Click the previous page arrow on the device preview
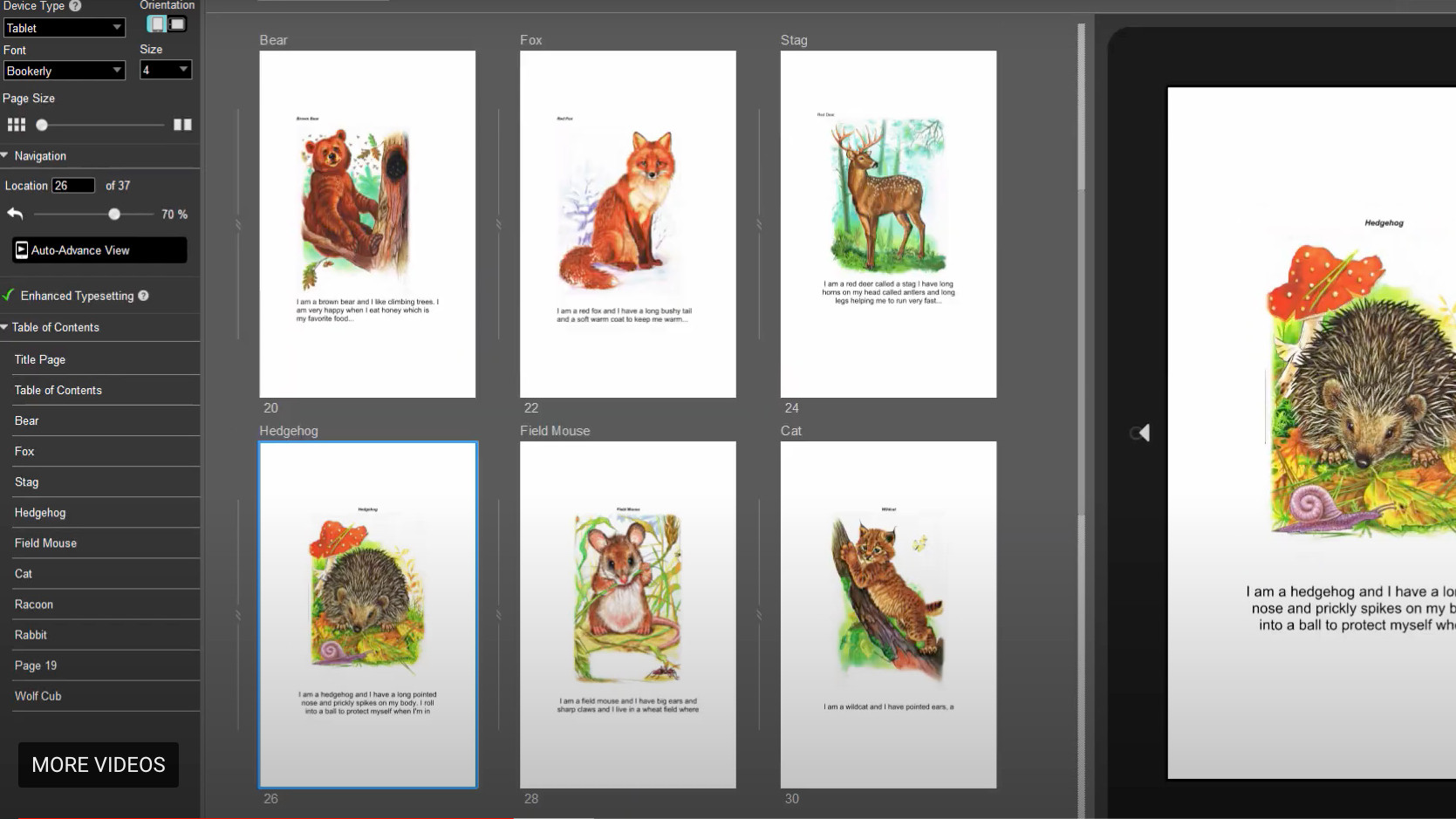Image resolution: width=1456 pixels, height=819 pixels. [x=1141, y=433]
